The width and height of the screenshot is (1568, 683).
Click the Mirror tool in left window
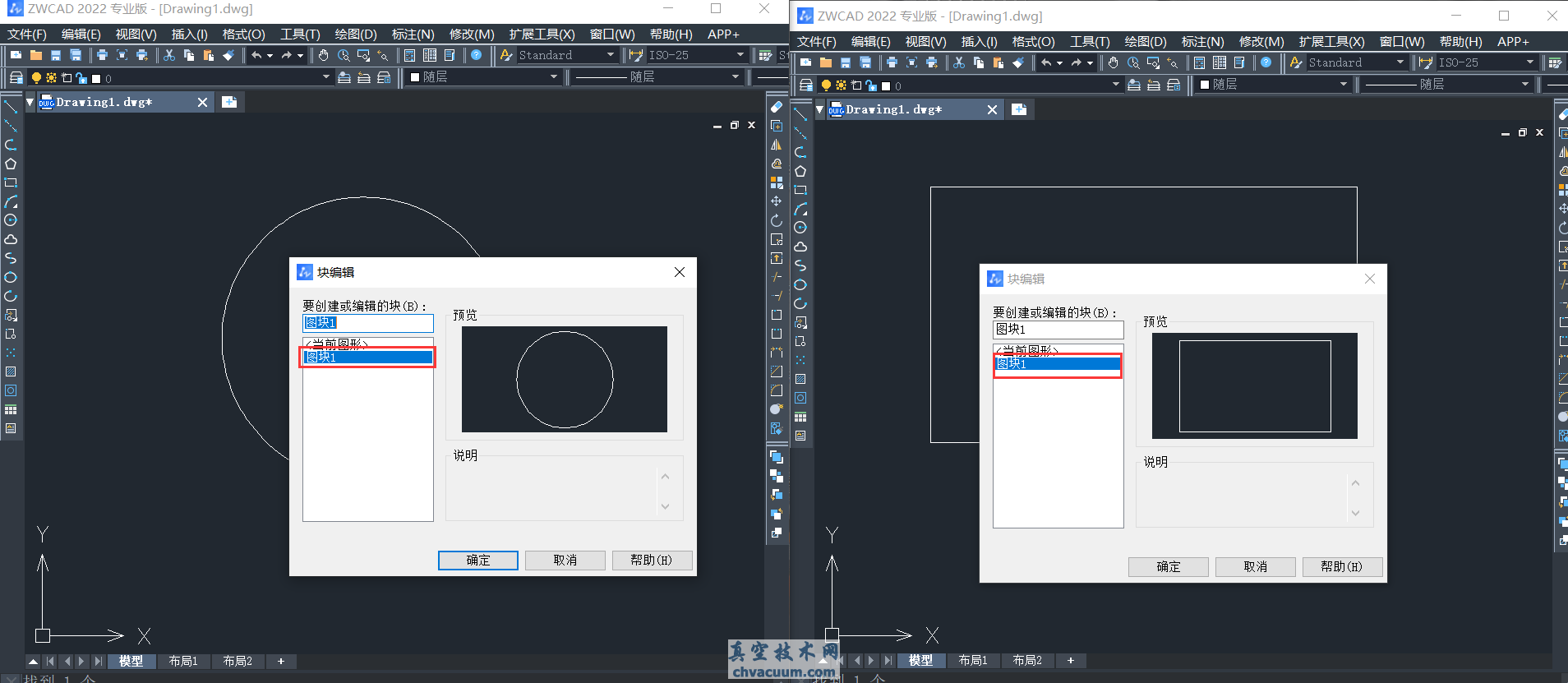(776, 145)
